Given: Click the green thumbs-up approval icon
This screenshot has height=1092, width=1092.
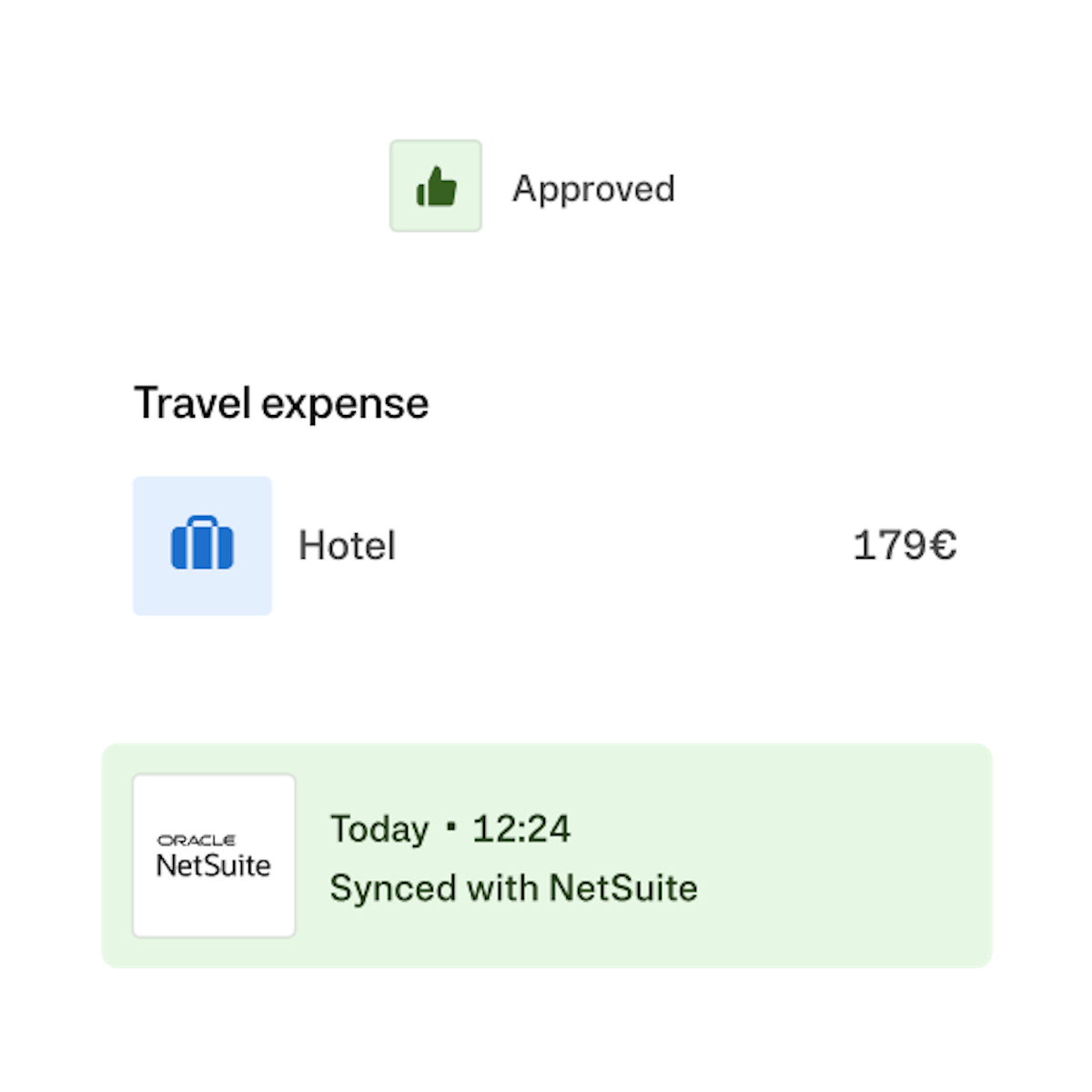Looking at the screenshot, I should [436, 187].
